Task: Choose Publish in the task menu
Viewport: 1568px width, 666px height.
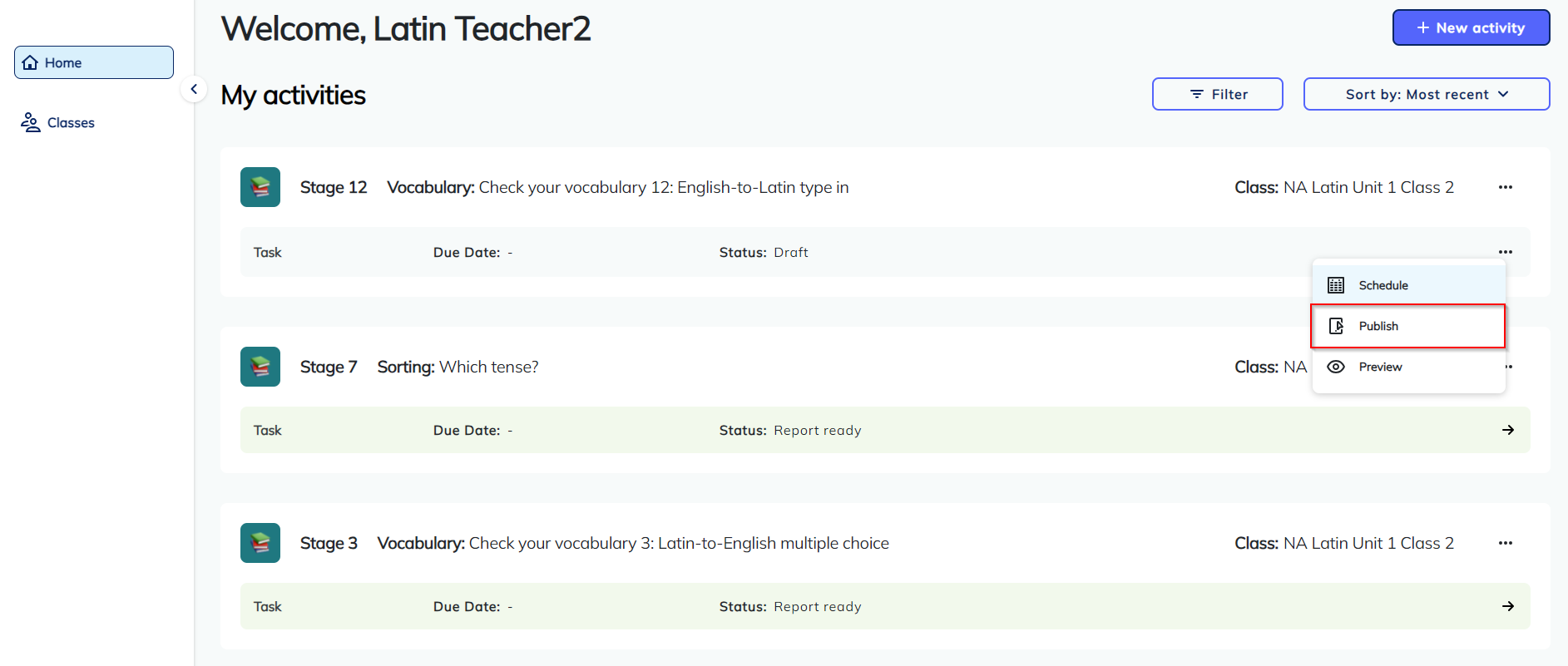Action: click(x=1378, y=326)
